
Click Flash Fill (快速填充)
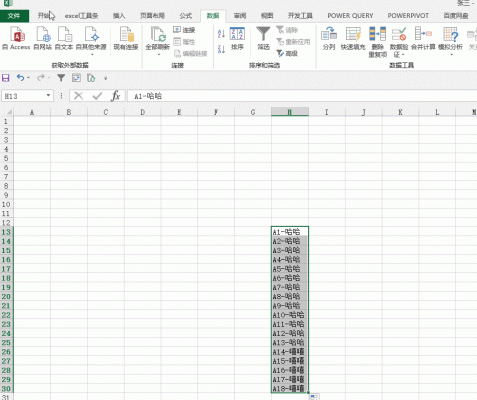click(x=353, y=38)
